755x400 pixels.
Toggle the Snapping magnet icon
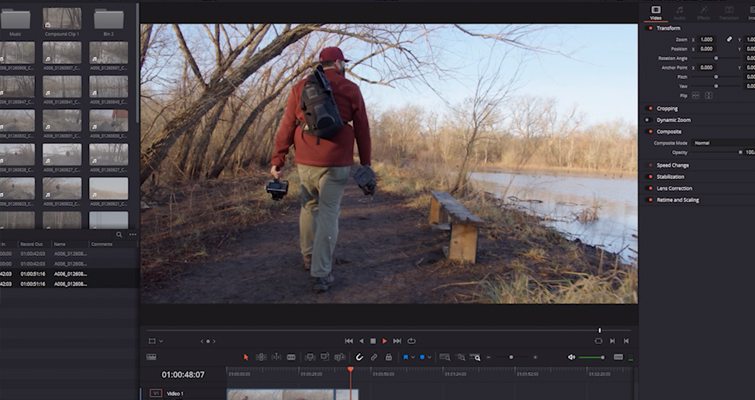(359, 357)
